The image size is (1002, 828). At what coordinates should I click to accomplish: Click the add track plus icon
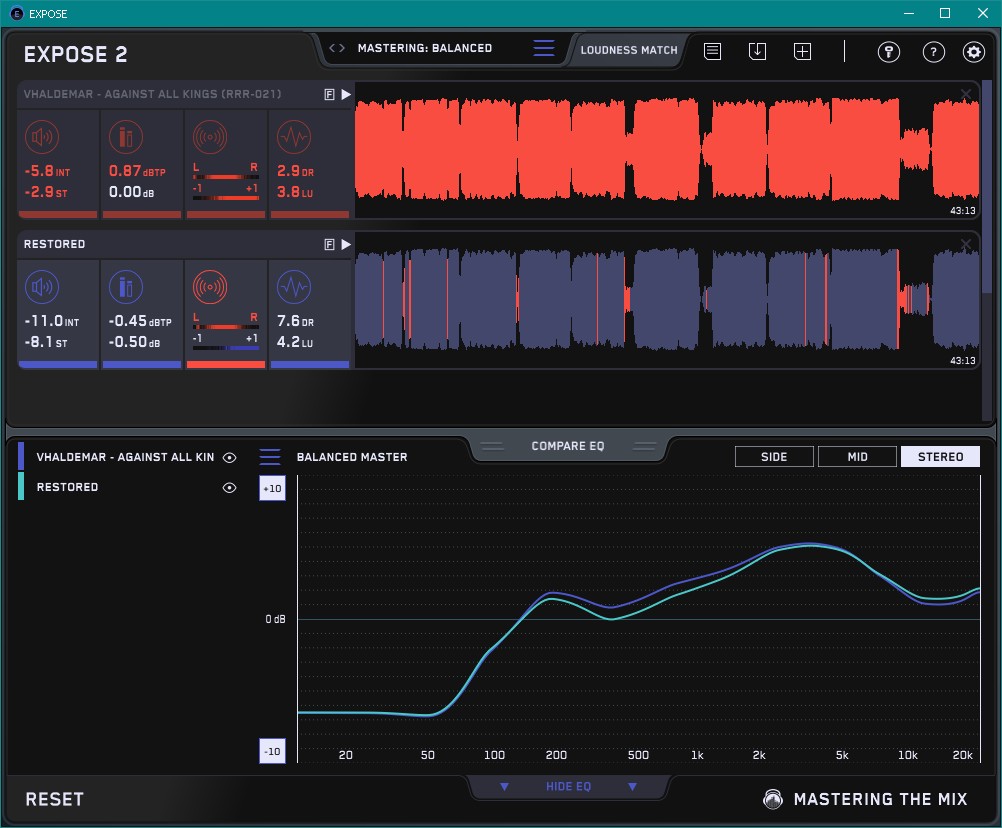tap(802, 52)
